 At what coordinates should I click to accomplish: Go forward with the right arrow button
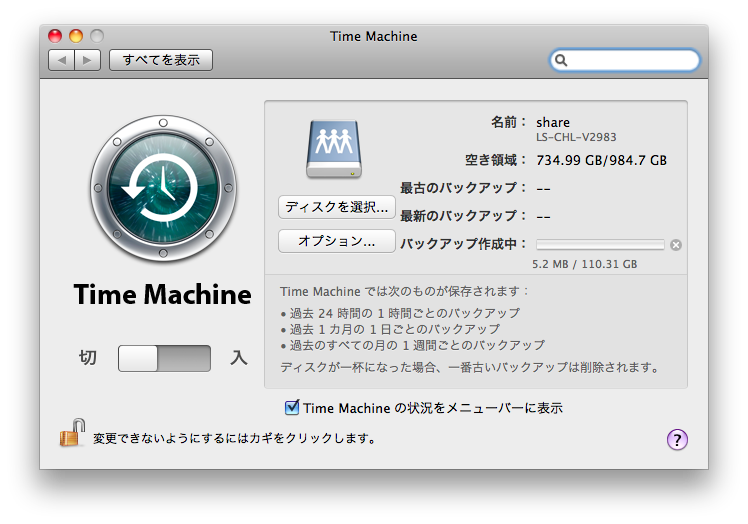(87, 60)
